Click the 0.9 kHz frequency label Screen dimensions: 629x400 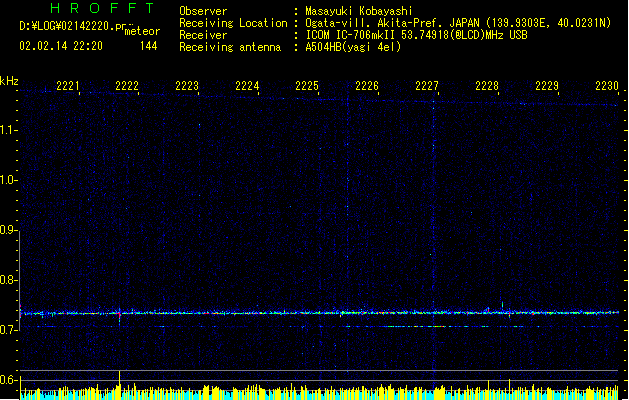pos(9,230)
